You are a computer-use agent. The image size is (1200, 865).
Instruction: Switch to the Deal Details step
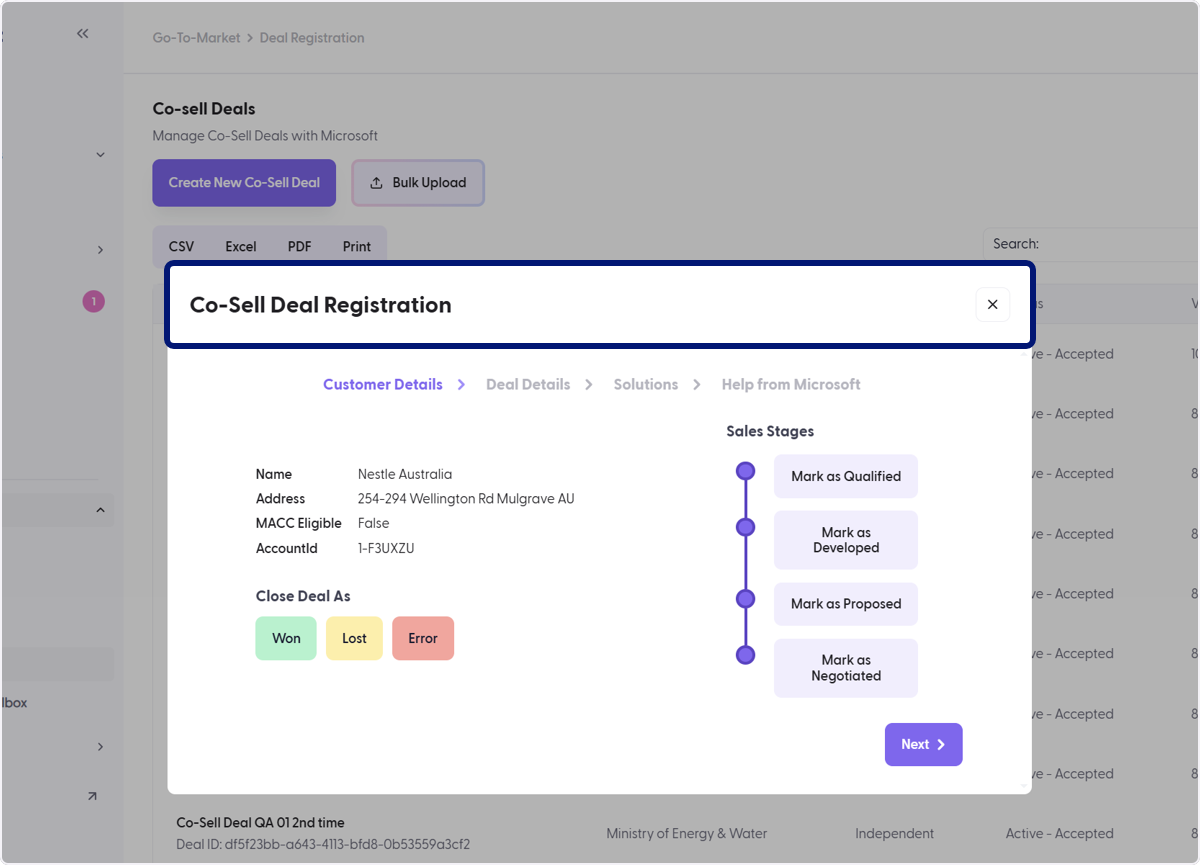pos(528,384)
